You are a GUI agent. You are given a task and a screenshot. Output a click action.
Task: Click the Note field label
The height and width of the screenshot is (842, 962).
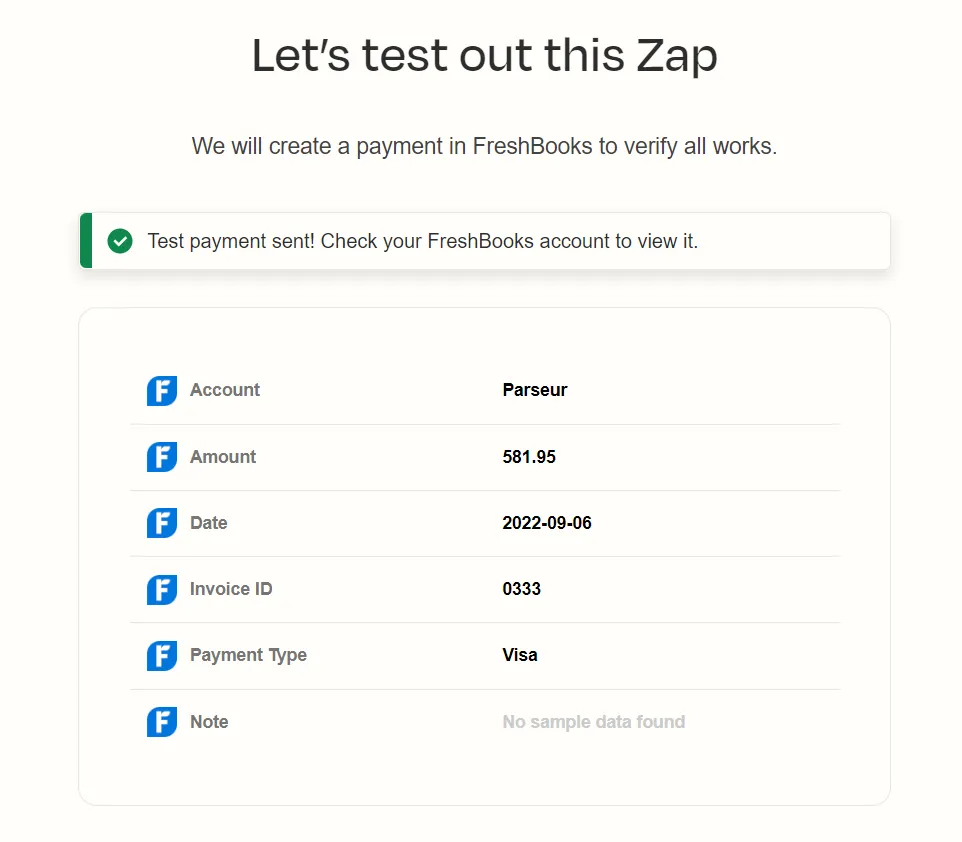tap(209, 722)
